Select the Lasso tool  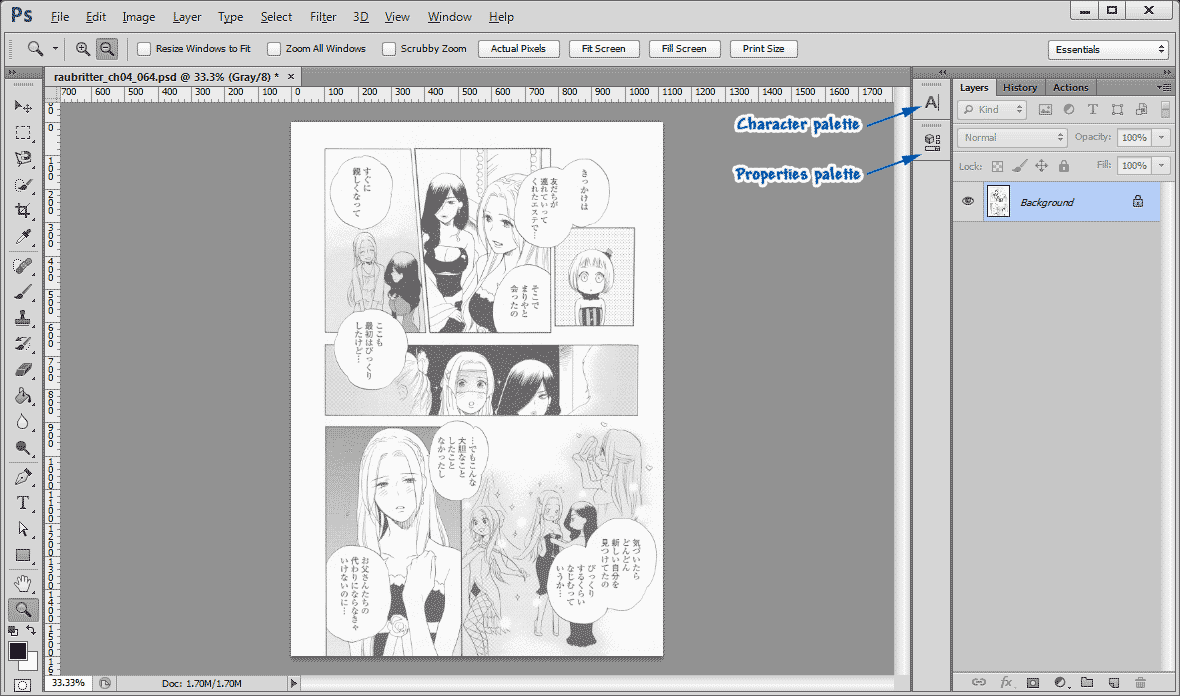point(23,159)
